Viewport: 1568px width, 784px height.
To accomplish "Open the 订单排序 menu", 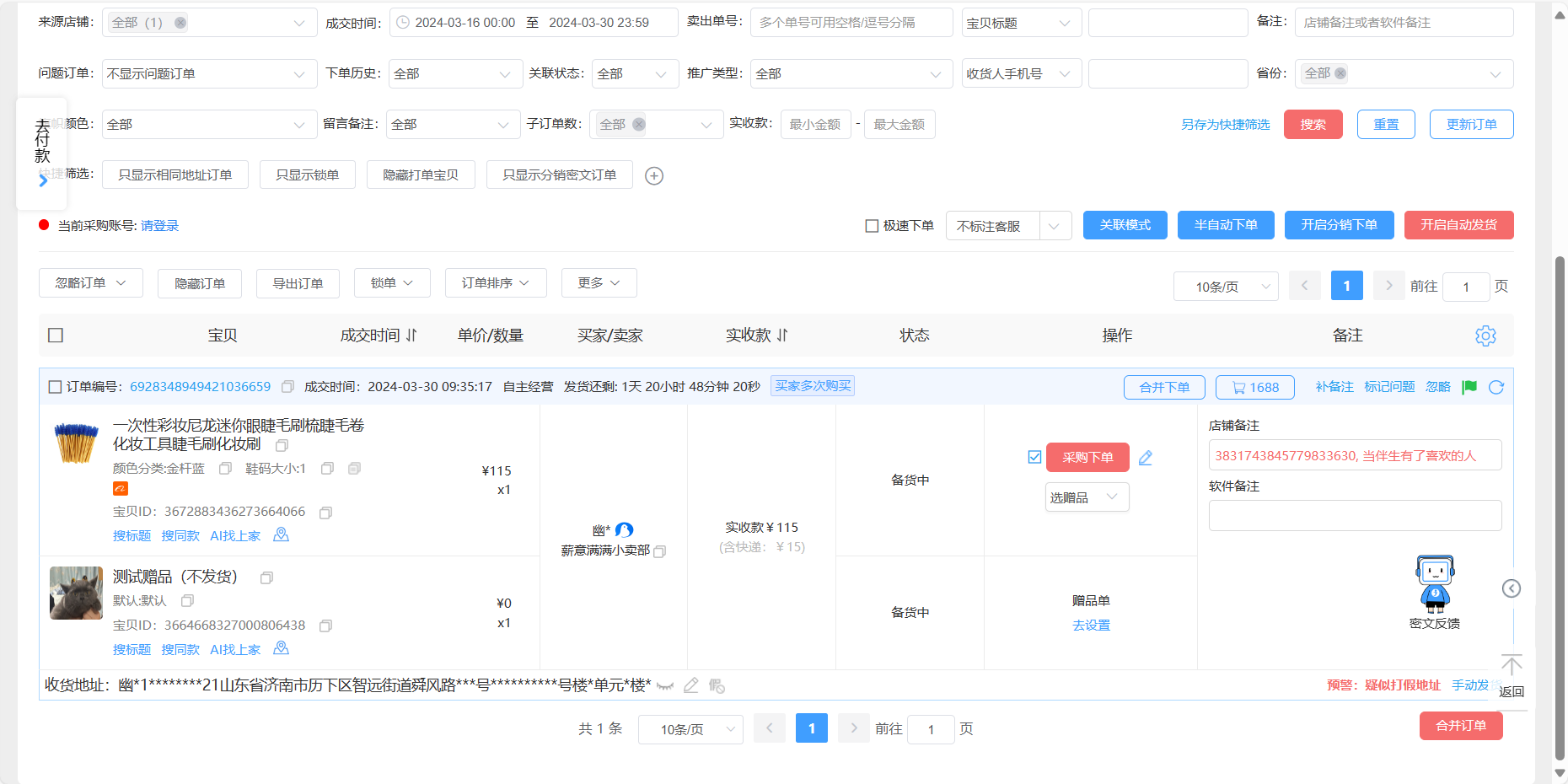I will (x=496, y=283).
